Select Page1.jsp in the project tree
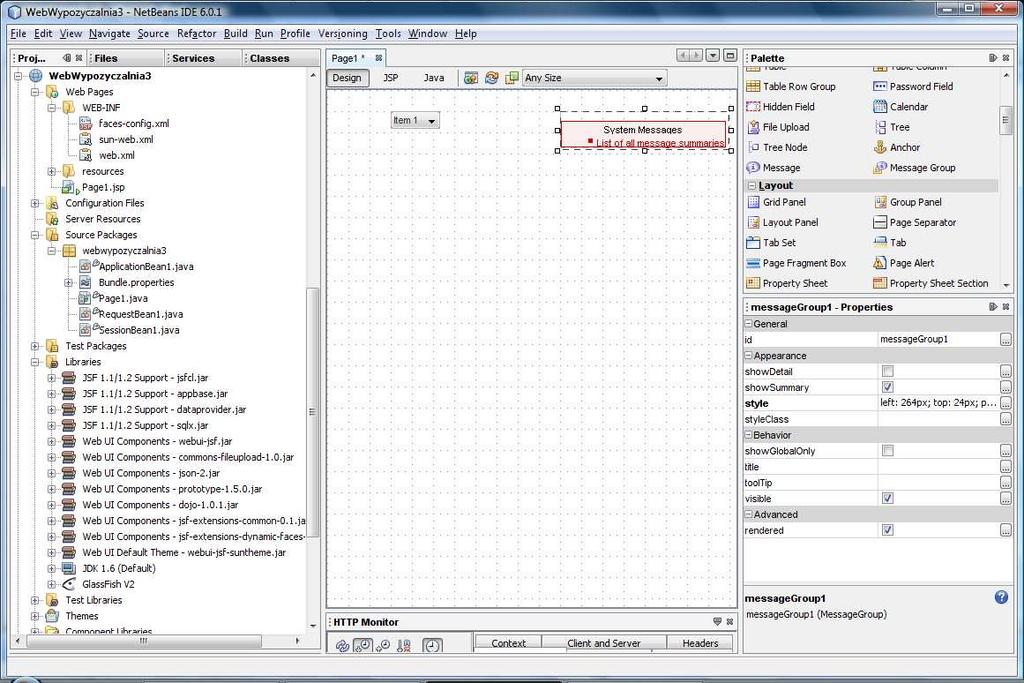 (x=93, y=187)
